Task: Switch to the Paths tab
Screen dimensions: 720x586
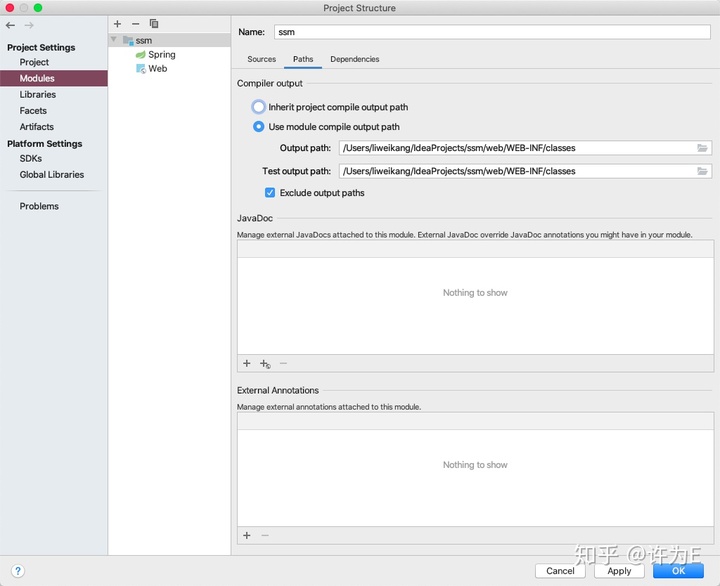Action: click(303, 59)
